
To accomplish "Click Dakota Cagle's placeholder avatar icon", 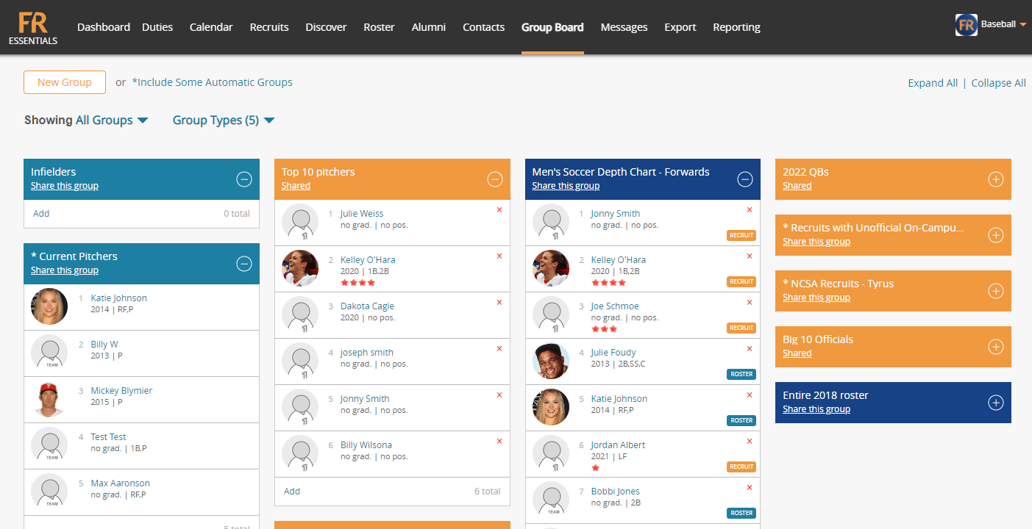I will (300, 315).
